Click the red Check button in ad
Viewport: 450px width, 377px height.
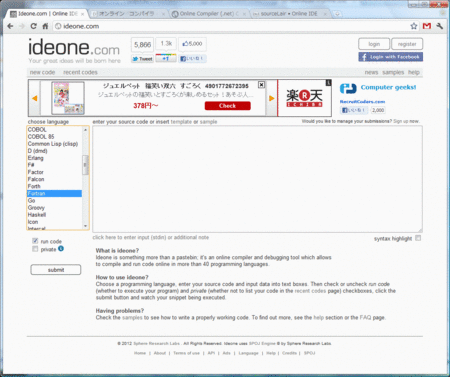pyautogui.click(x=227, y=106)
